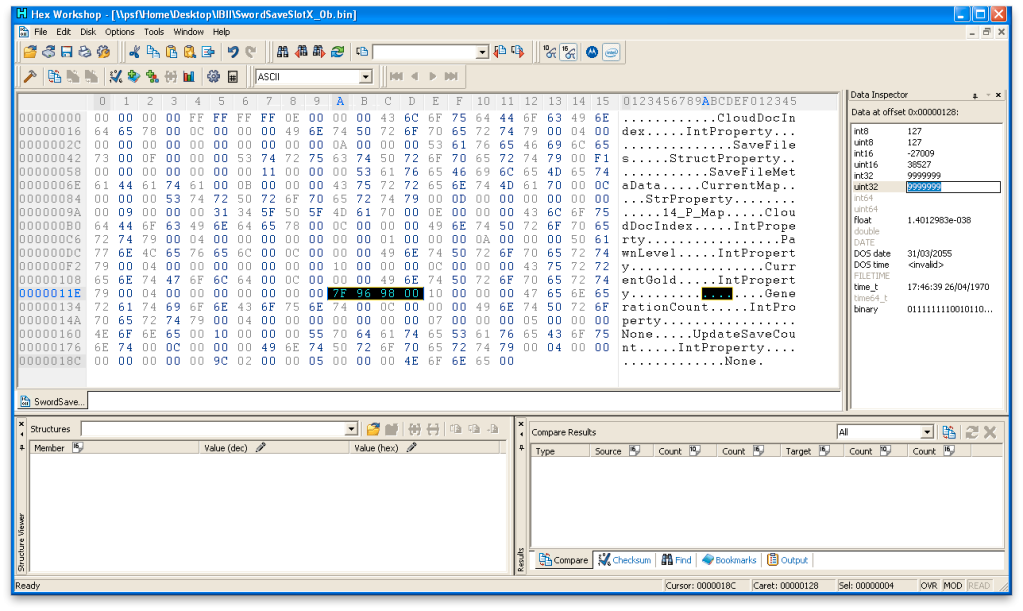1023x611 pixels.
Task: Open structure library folder icon in Structures panel
Action: tap(373, 429)
